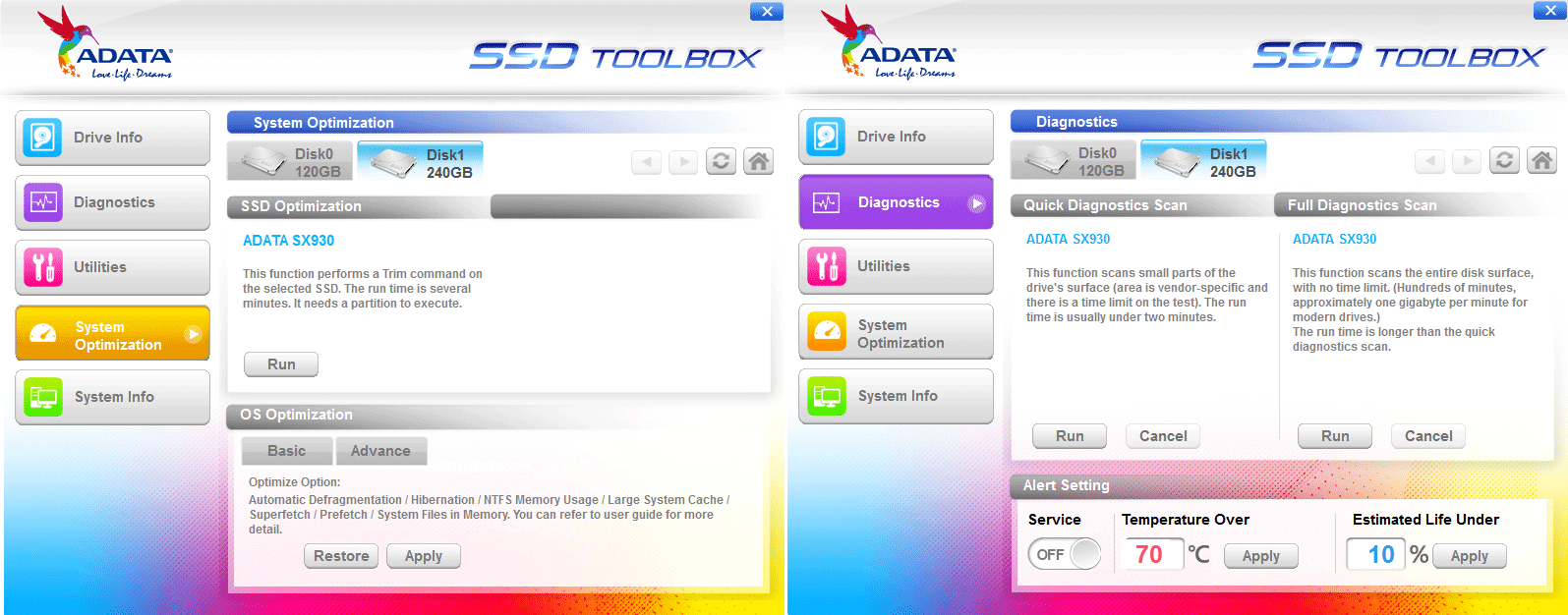Screen dimensions: 1568x615
Task: Click home icon in left window
Action: pyautogui.click(x=759, y=161)
